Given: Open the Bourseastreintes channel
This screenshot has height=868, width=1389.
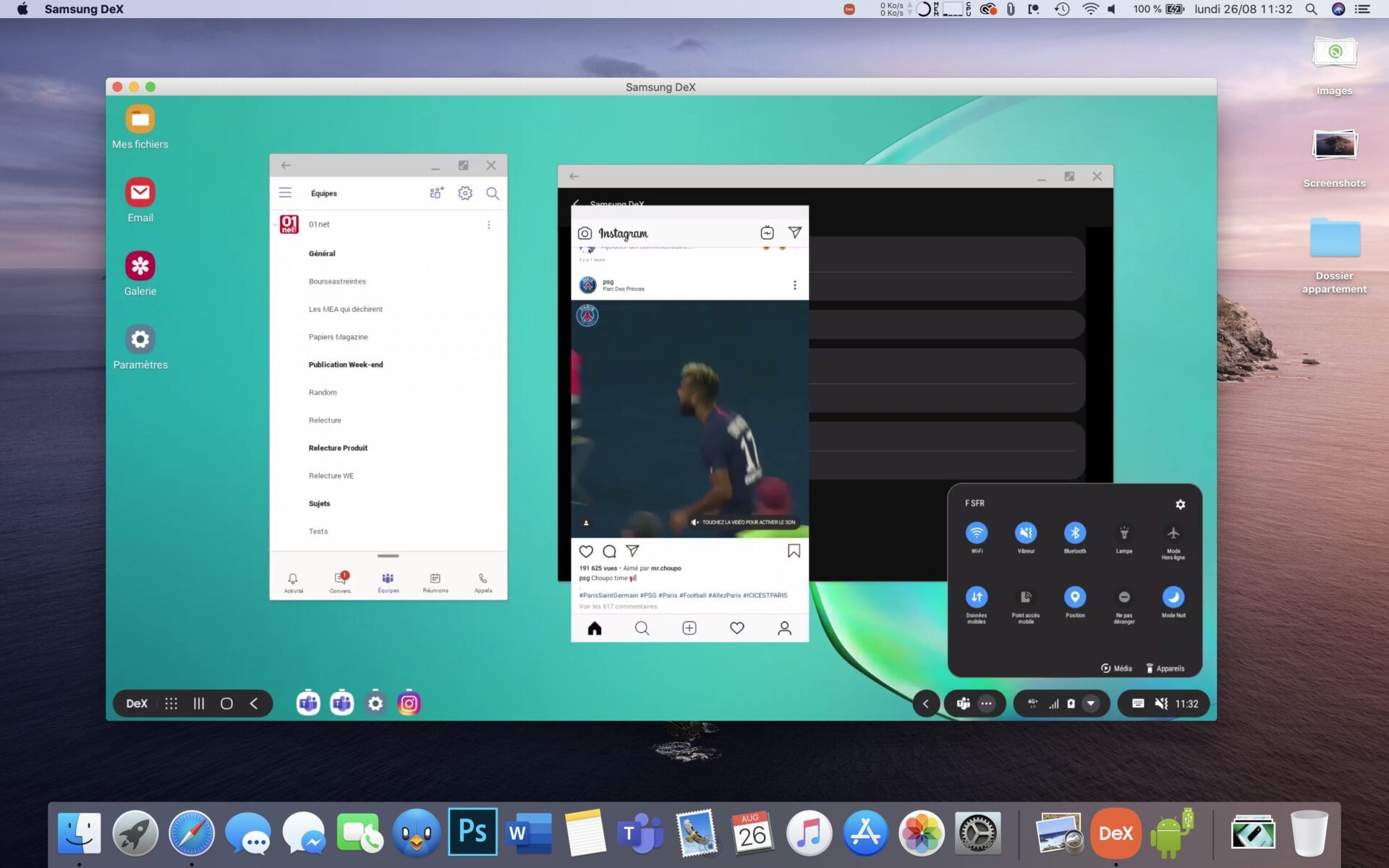Looking at the screenshot, I should point(337,281).
